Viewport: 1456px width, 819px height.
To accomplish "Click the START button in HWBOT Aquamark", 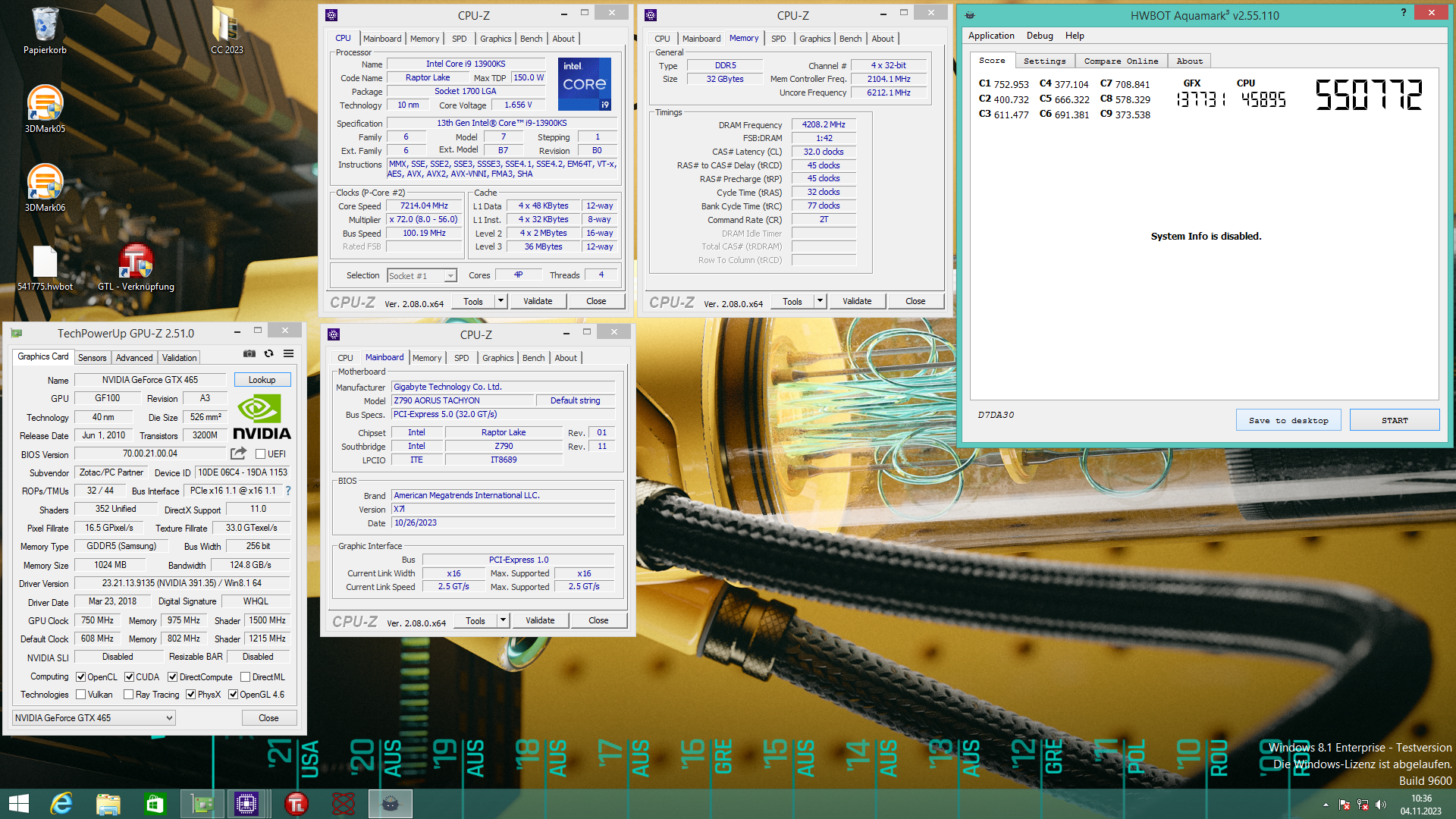I will [x=1395, y=420].
